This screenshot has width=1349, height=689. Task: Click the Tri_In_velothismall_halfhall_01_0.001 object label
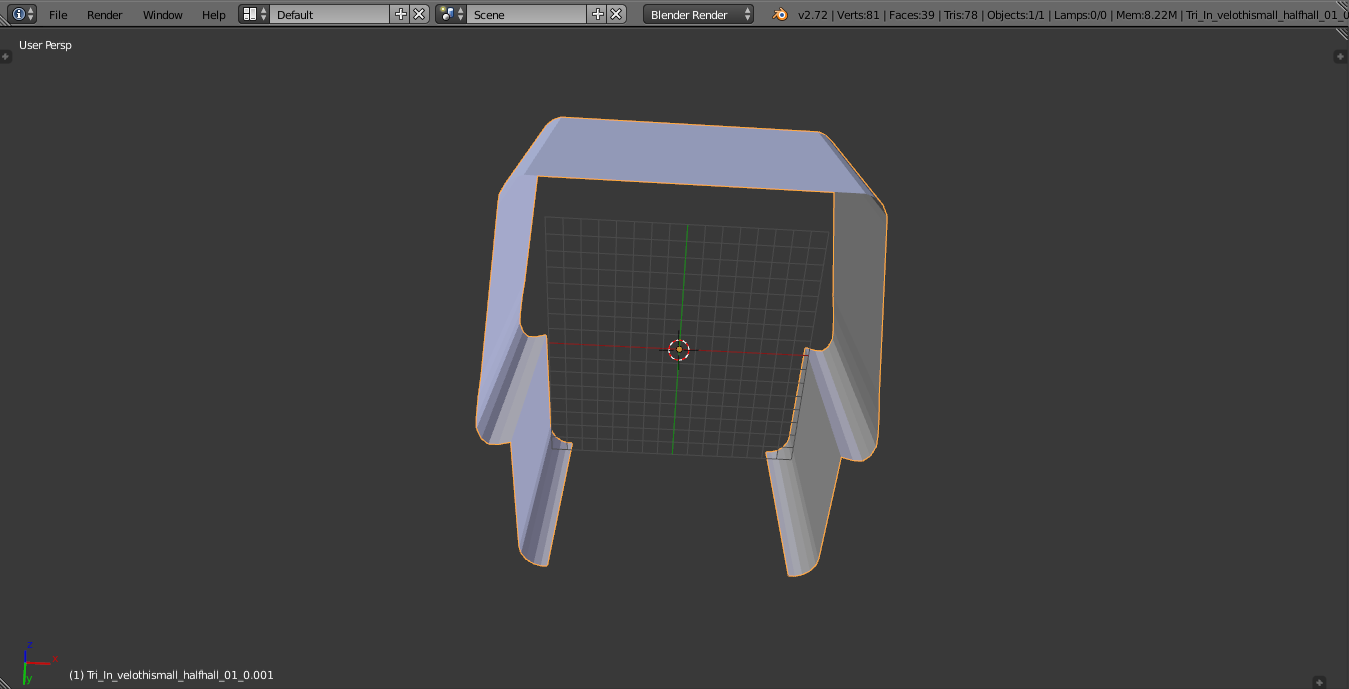pyautogui.click(x=171, y=675)
